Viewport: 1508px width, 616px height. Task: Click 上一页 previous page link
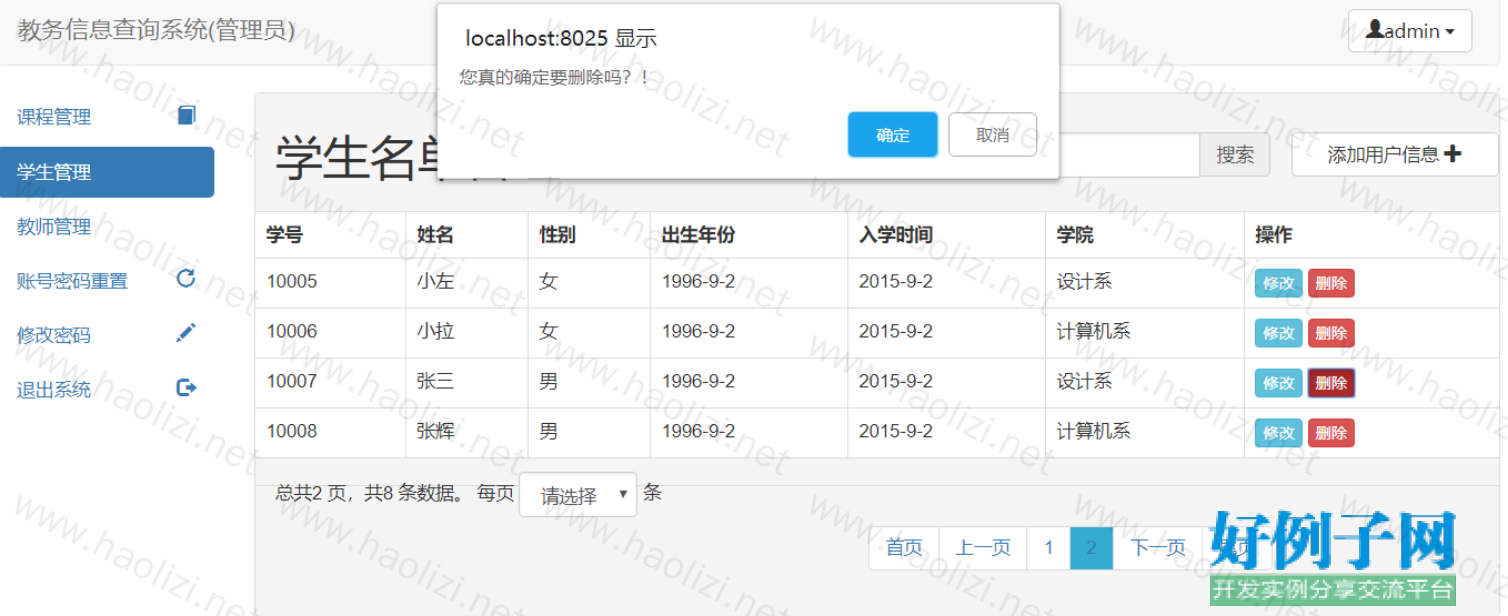[x=983, y=547]
